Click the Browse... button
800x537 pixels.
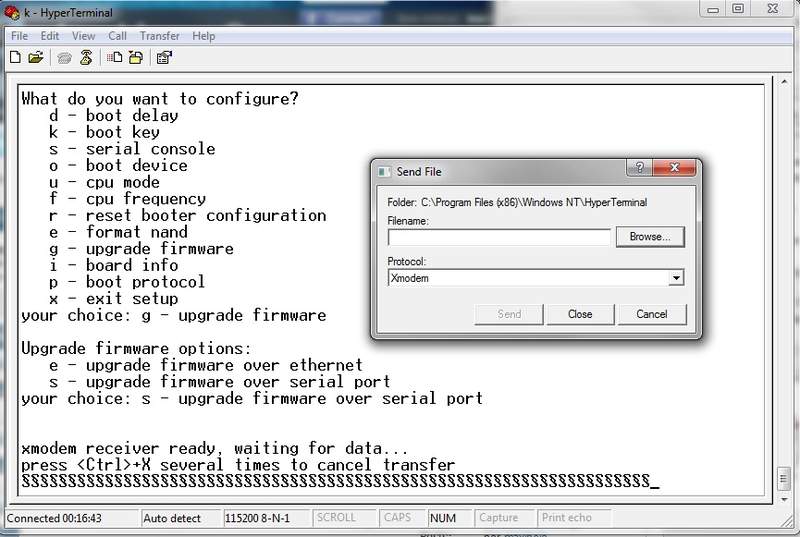pyautogui.click(x=650, y=237)
